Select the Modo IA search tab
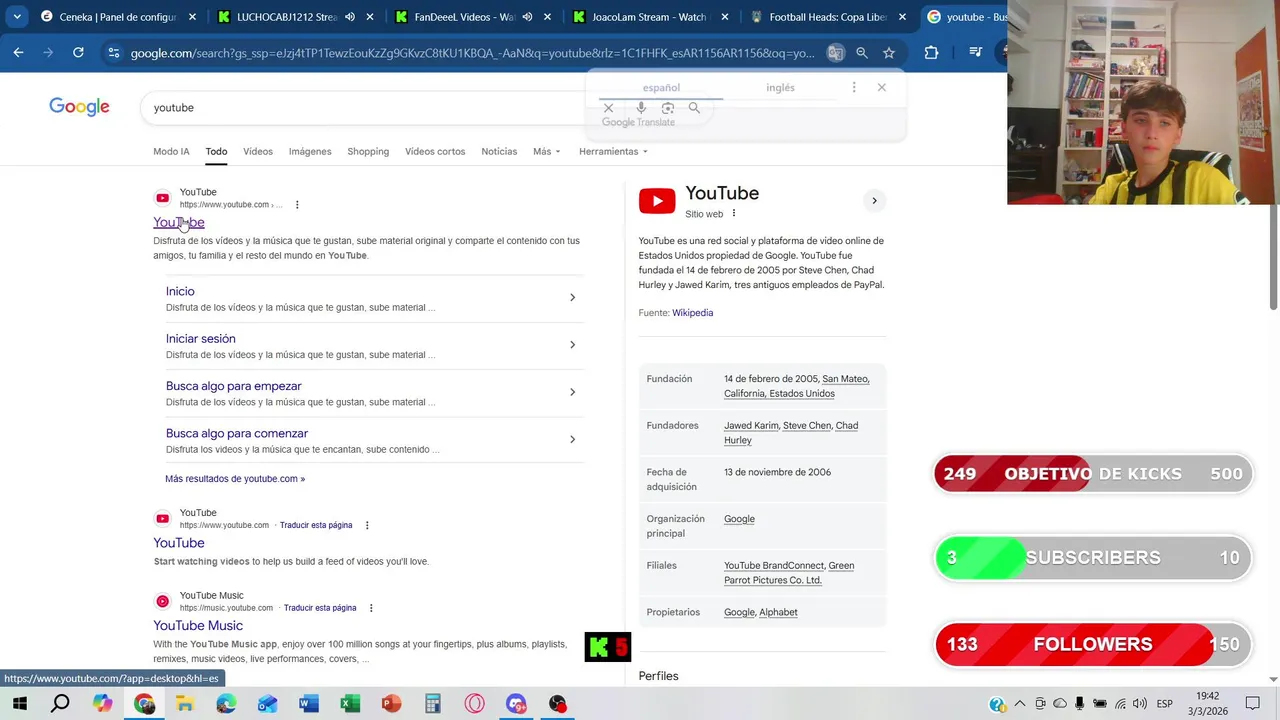Viewport: 1280px width, 720px height. tap(171, 151)
